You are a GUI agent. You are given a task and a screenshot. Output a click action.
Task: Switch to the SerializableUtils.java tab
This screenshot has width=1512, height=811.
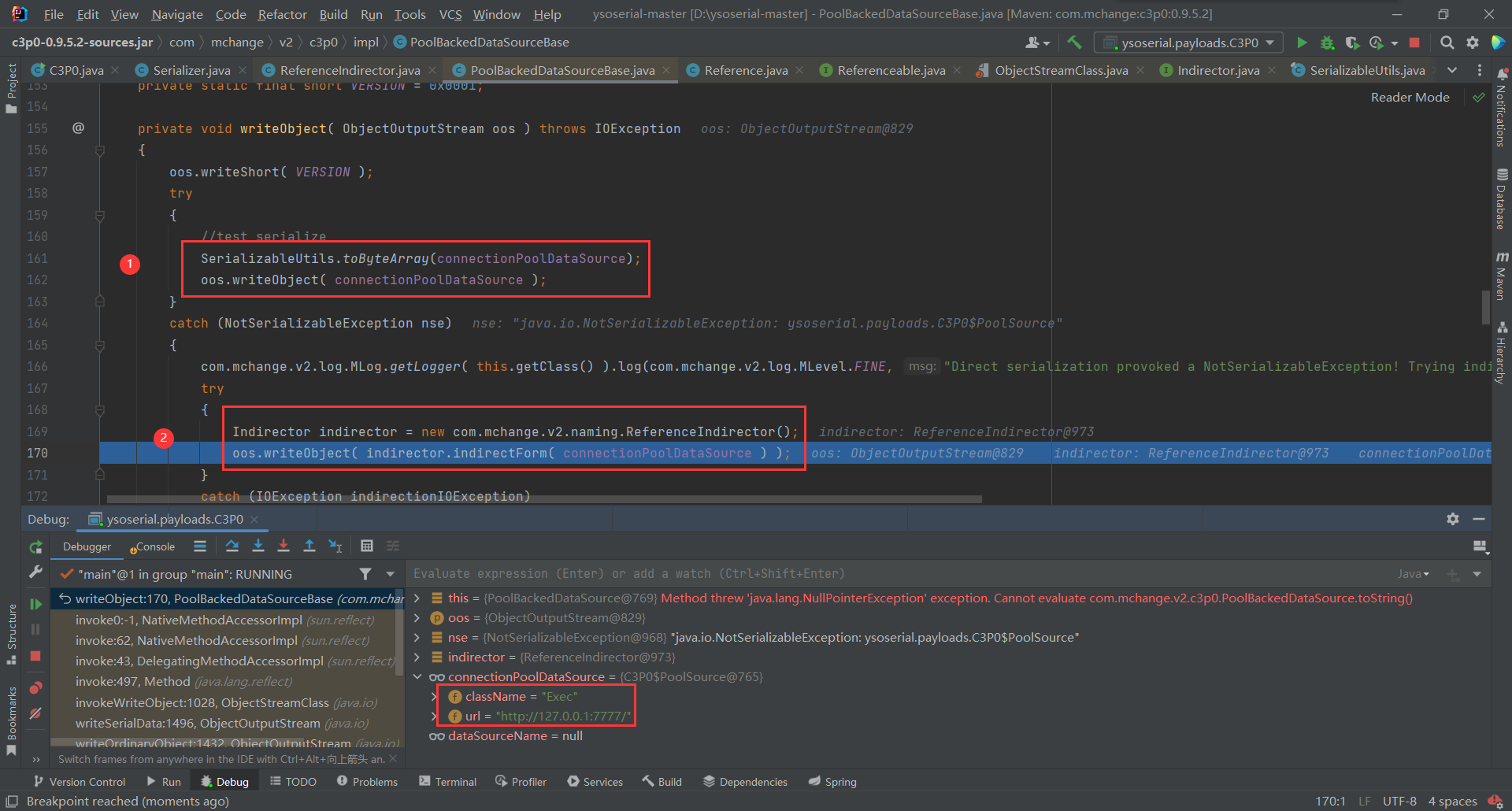1366,70
